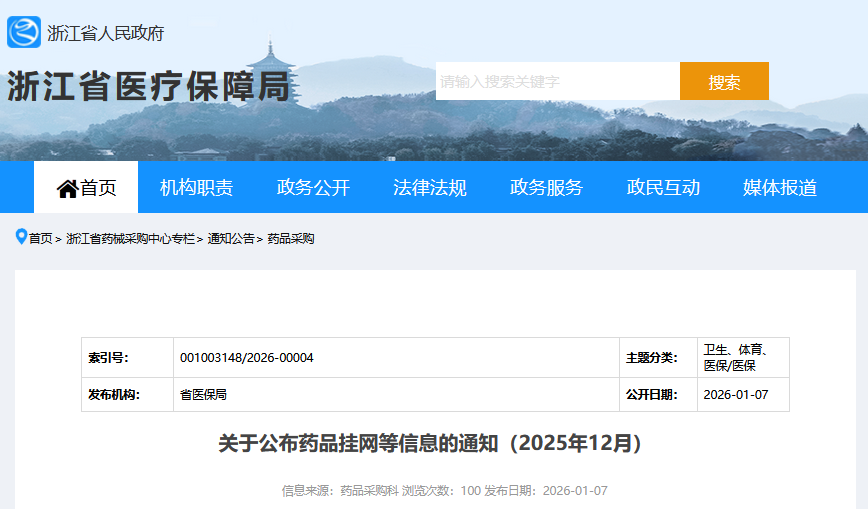Open the 机构职责 menu item

pos(196,188)
